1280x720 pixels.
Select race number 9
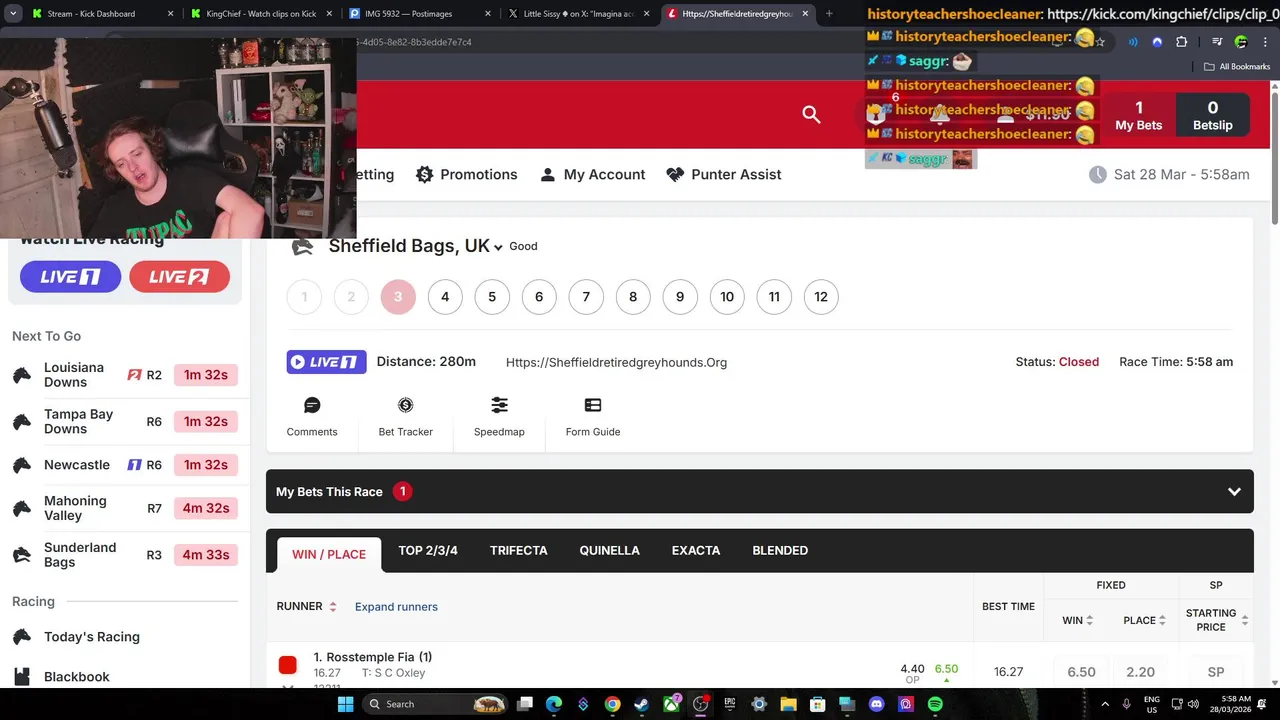680,297
